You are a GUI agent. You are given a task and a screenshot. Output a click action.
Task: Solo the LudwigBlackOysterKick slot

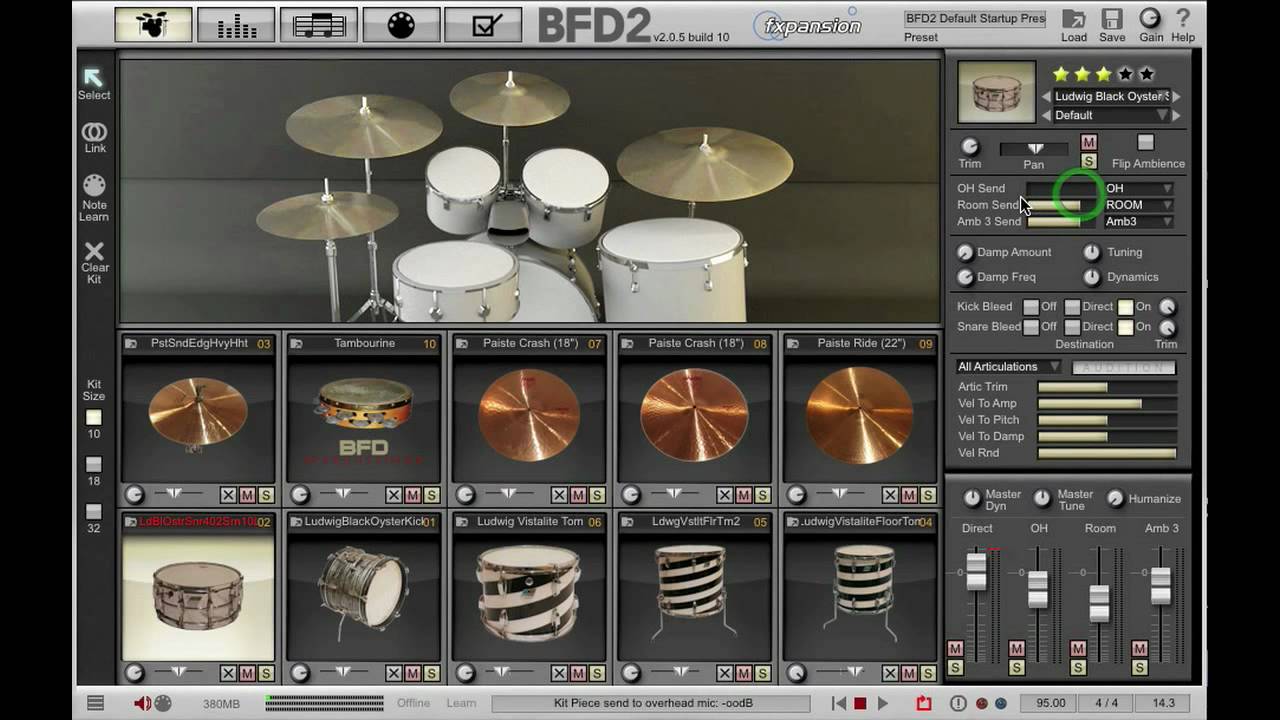point(431,673)
